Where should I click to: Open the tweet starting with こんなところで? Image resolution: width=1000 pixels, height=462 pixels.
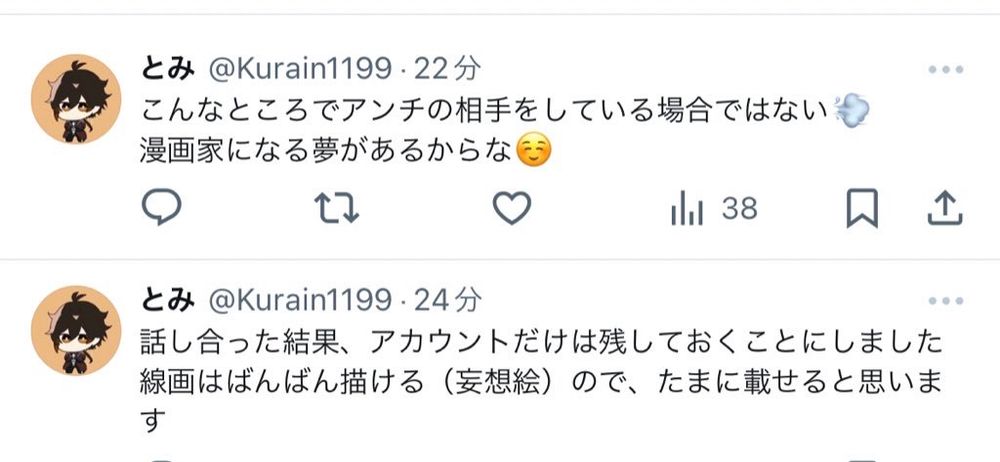[x=505, y=132]
